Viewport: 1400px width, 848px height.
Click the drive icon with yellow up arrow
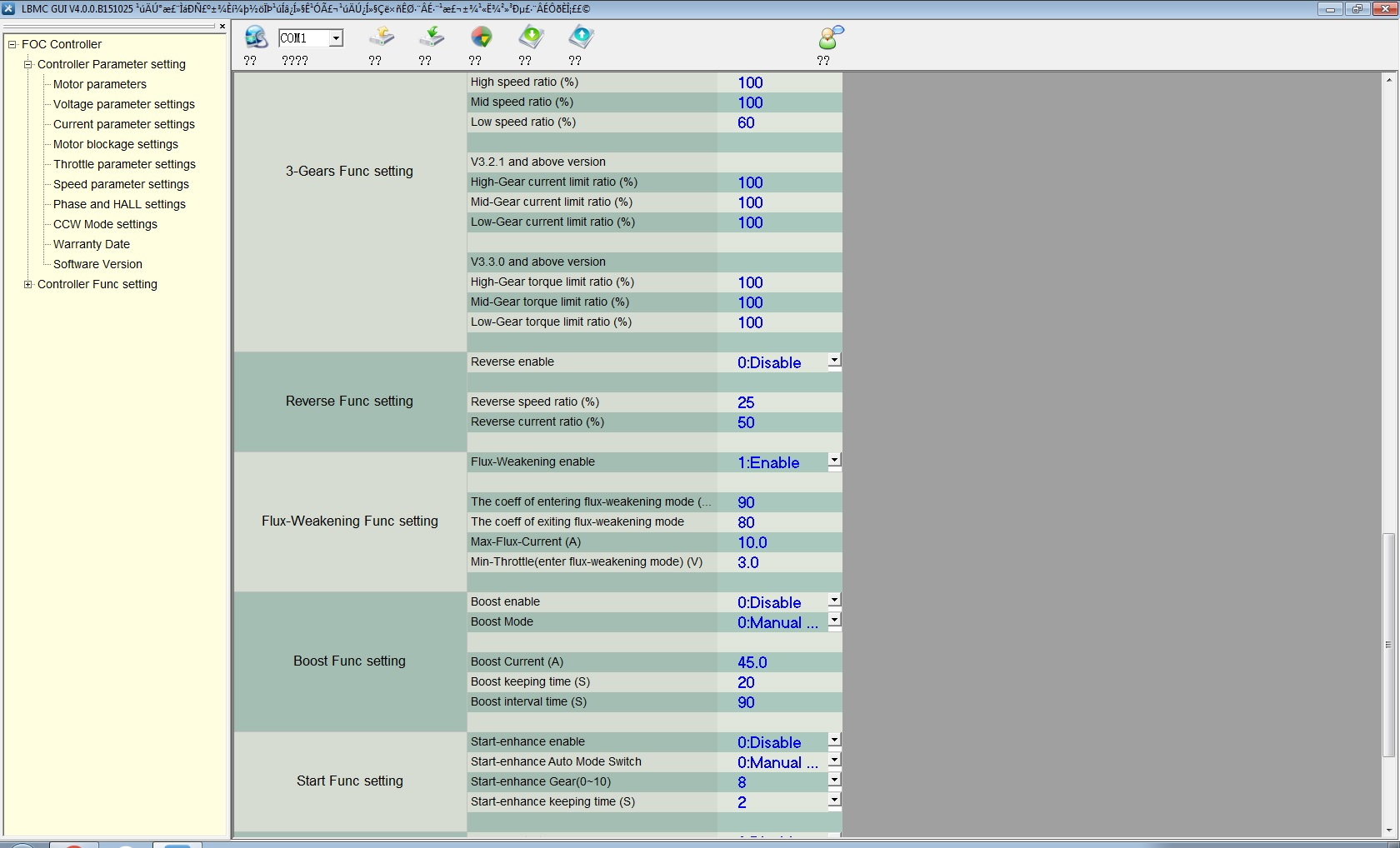[382, 37]
